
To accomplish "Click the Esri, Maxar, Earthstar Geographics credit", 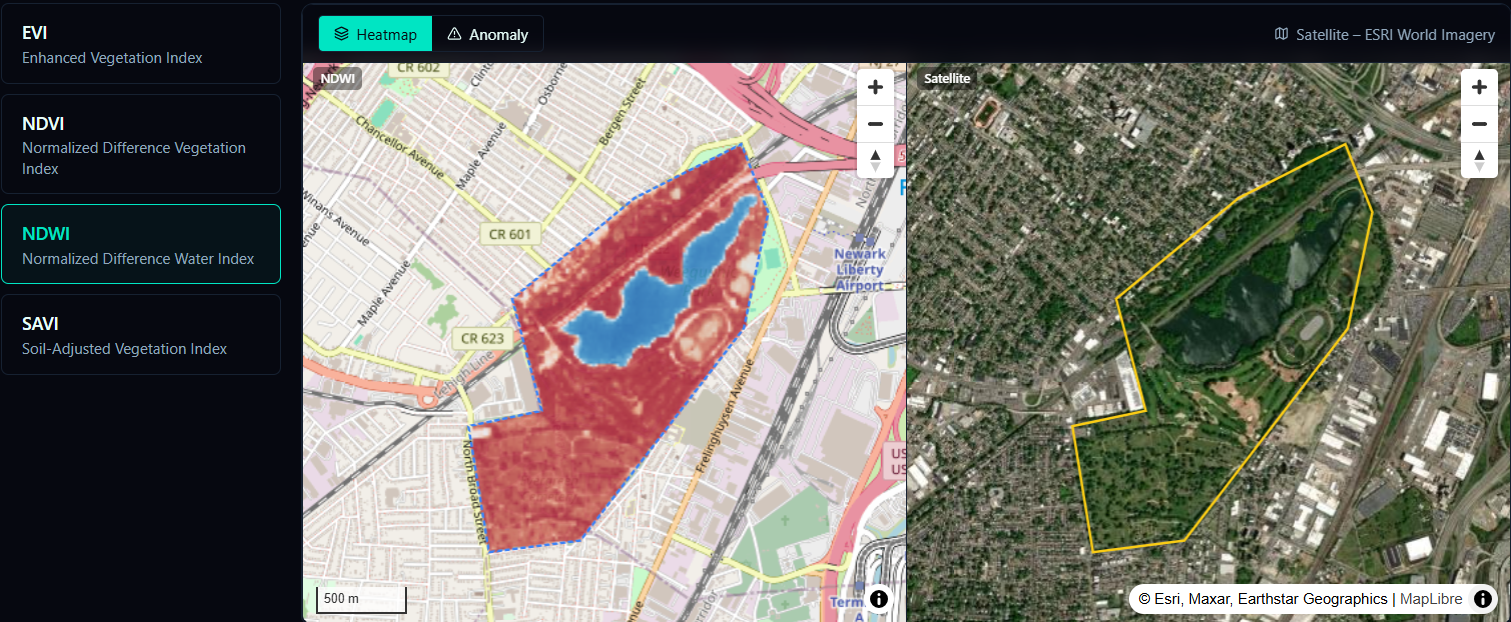I will point(1264,599).
